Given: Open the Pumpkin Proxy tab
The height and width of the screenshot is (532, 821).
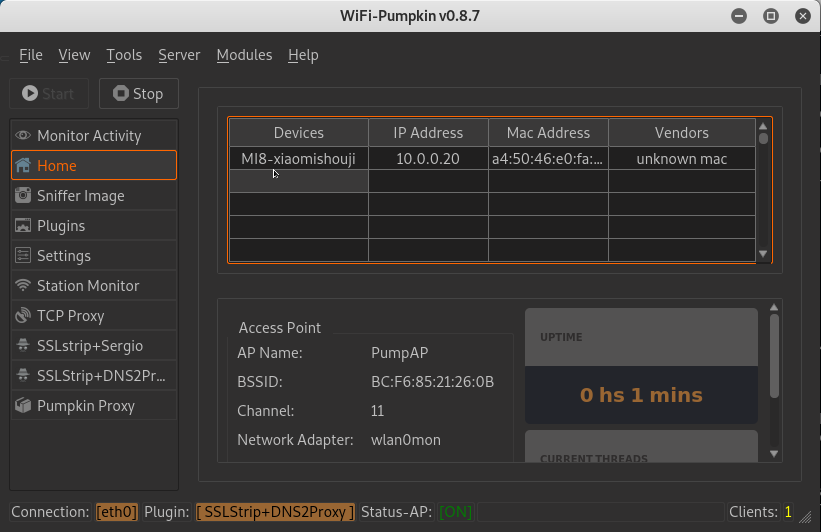Looking at the screenshot, I should (x=94, y=406).
